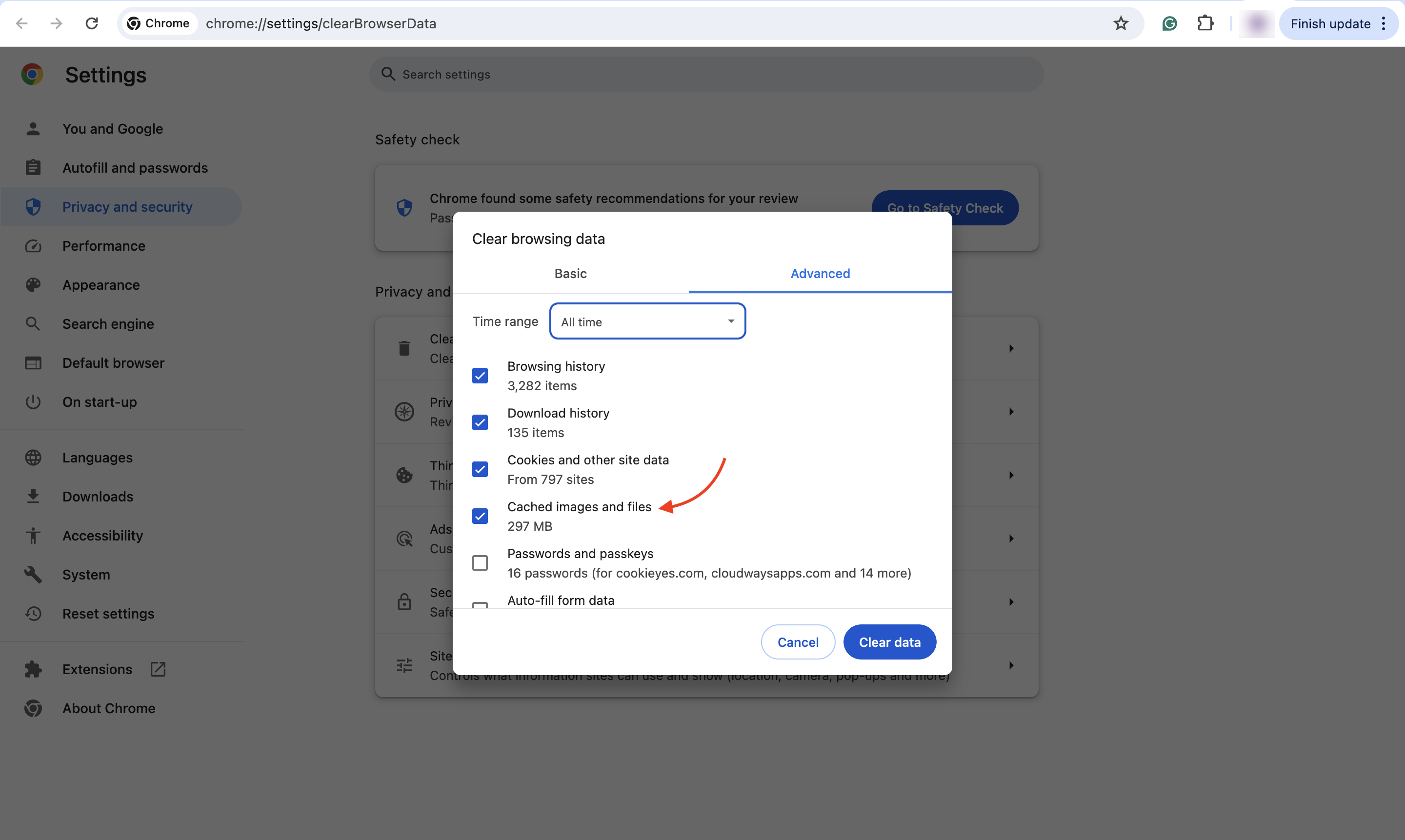This screenshot has width=1405, height=840.
Task: Click the Search settings field
Action: (706, 74)
